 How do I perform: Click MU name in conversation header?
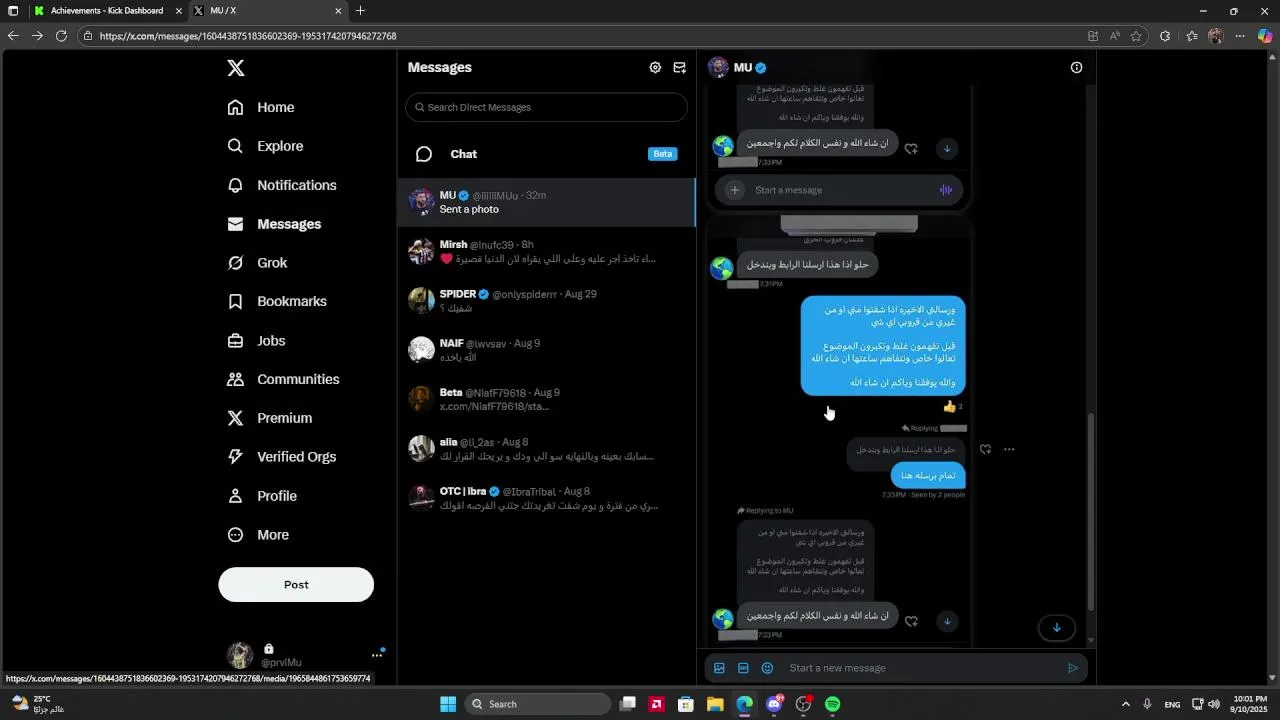[742, 68]
